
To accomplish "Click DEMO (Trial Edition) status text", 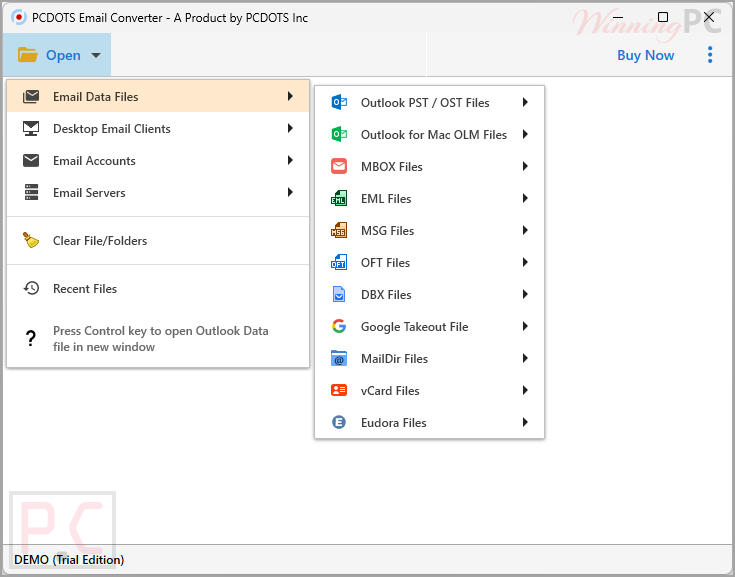I will (69, 560).
